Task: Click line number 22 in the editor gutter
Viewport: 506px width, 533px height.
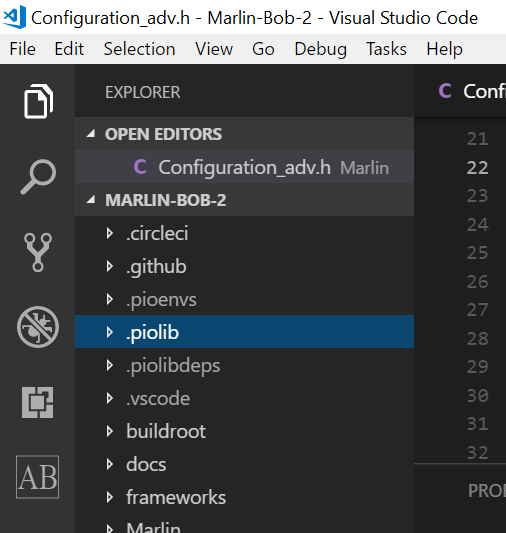Action: point(477,168)
